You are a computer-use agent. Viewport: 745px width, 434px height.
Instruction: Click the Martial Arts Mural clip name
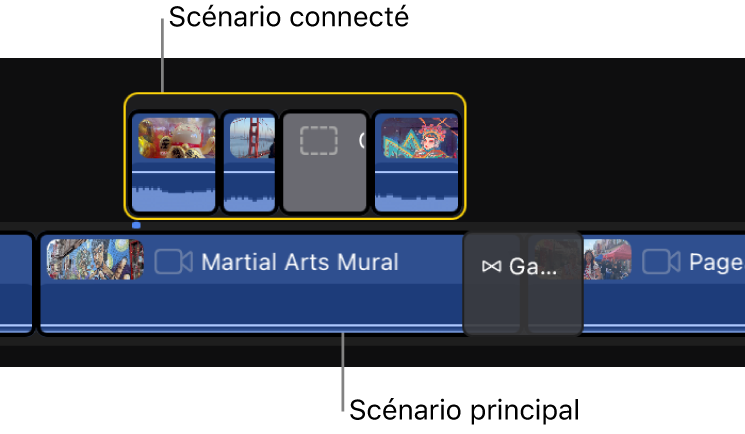coord(300,262)
